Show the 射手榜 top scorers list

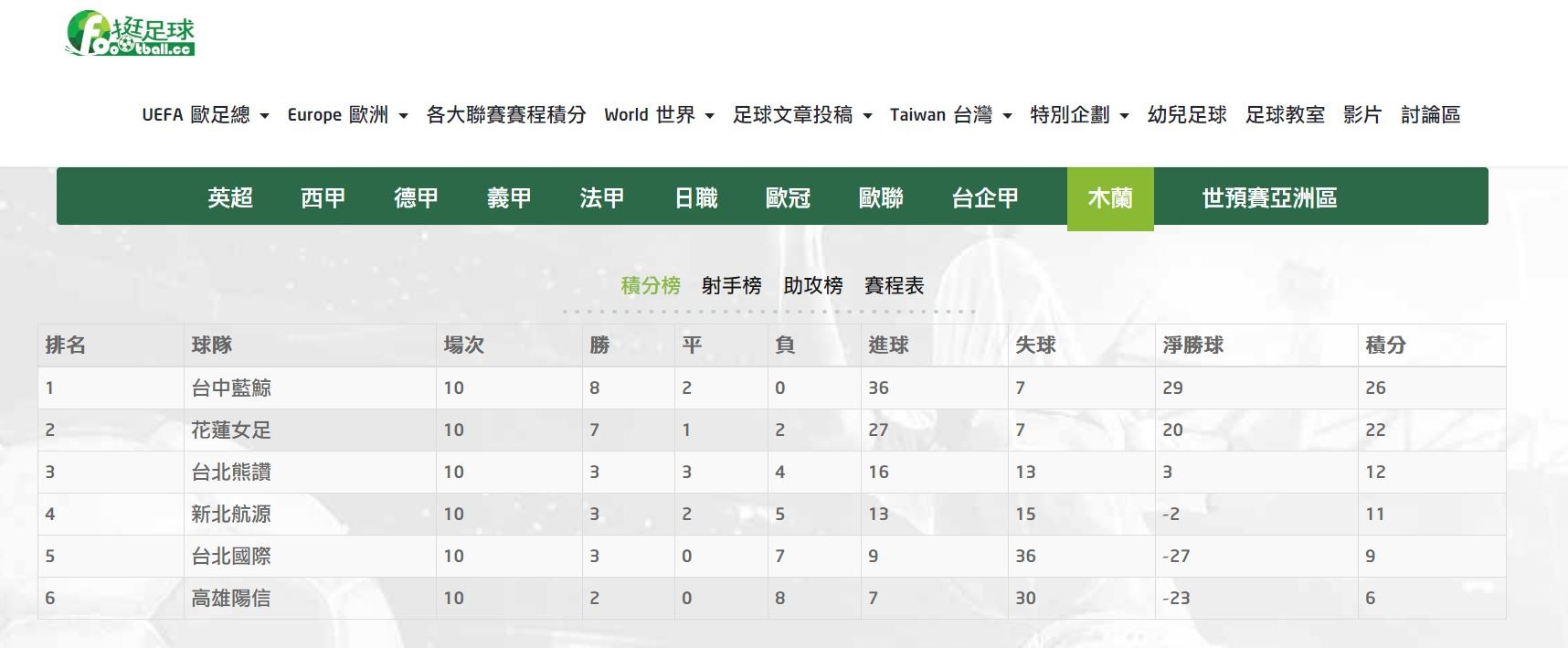[x=731, y=286]
